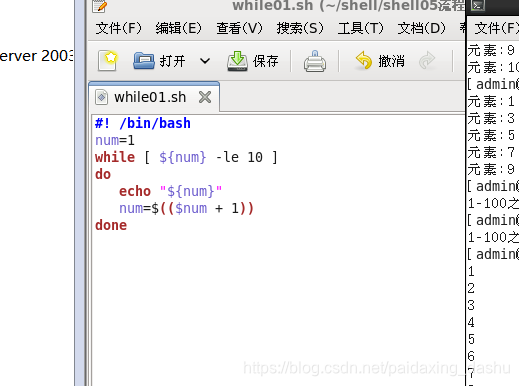Open the 工具(T) menu

[361, 28]
